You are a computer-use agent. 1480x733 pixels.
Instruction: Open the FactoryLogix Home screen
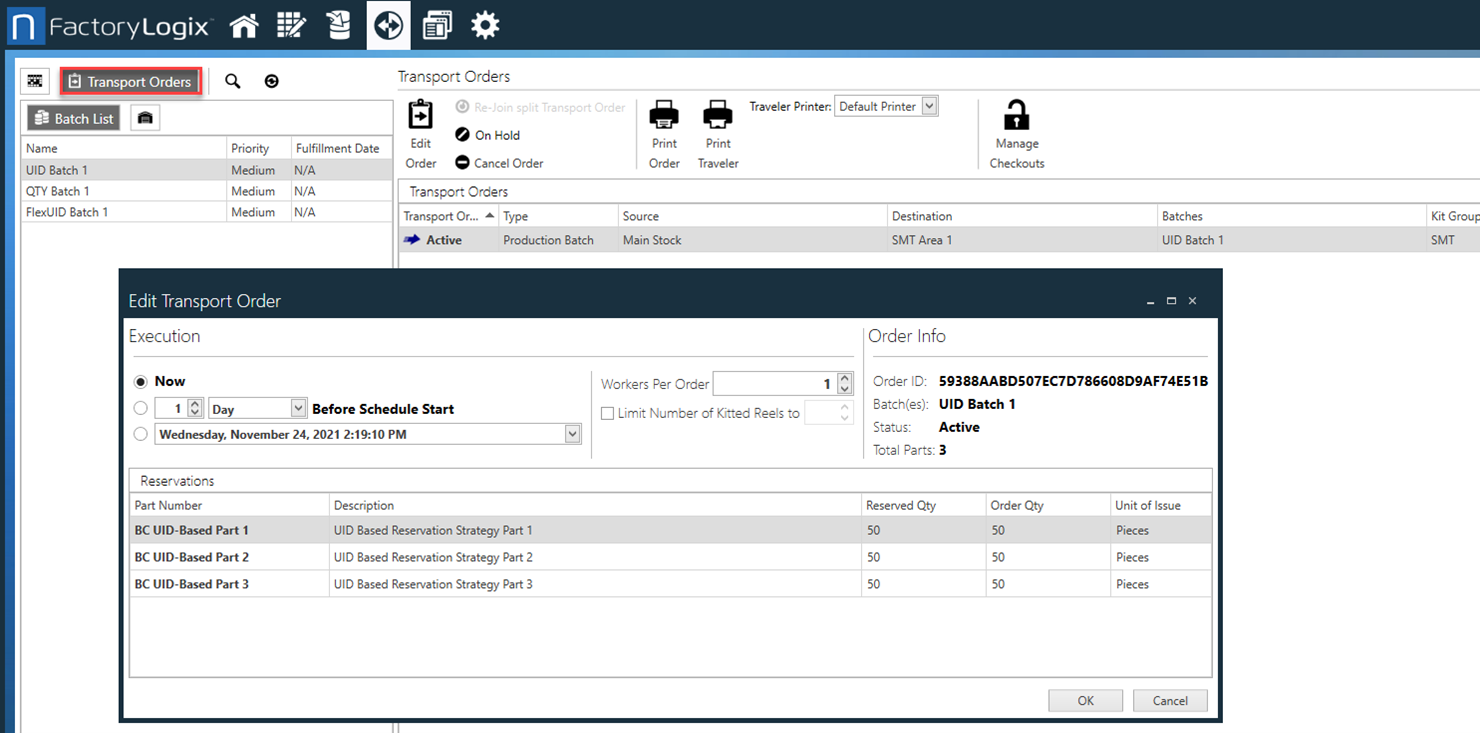[x=243, y=25]
